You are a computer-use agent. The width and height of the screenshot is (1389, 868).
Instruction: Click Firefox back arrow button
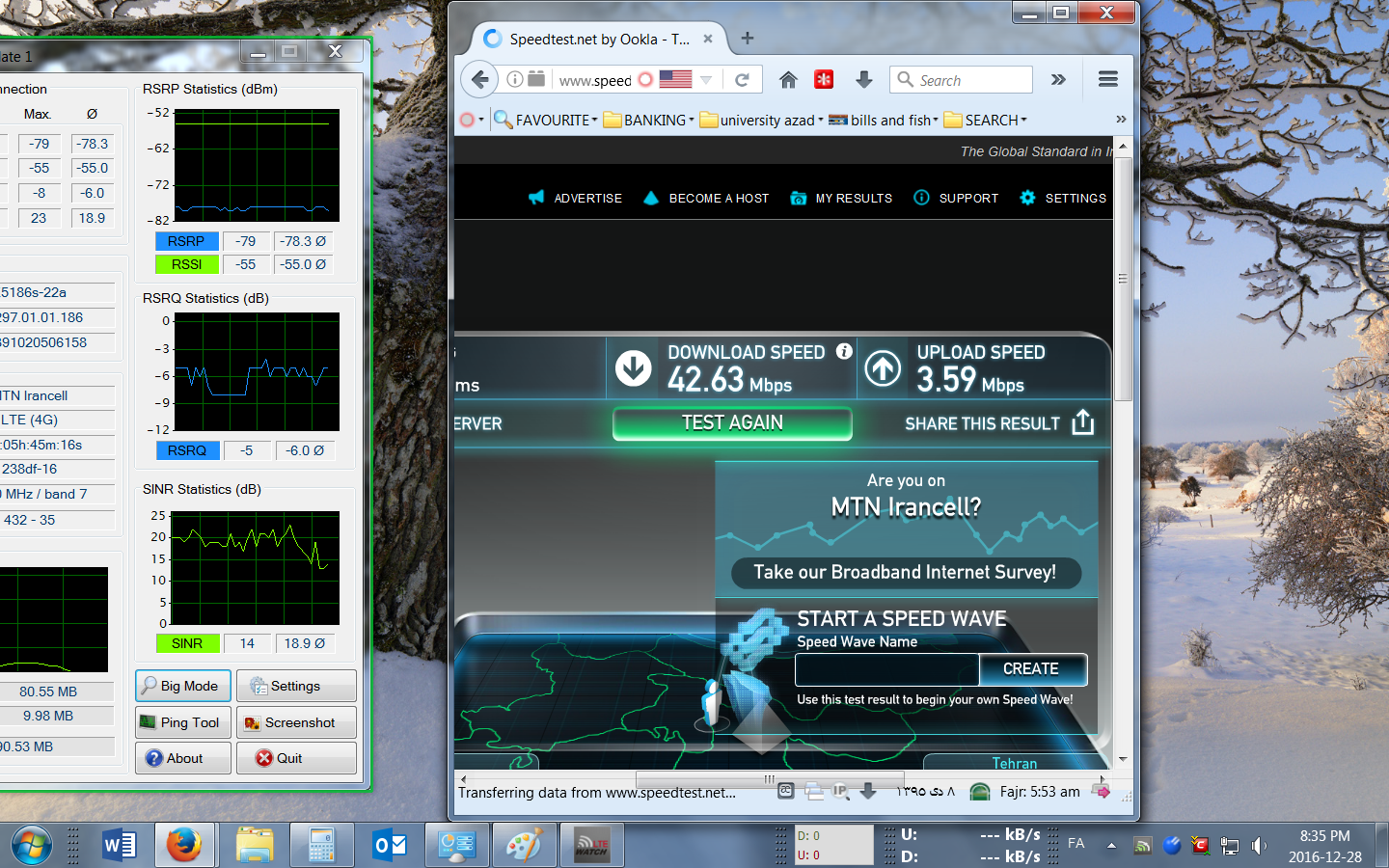pos(480,79)
